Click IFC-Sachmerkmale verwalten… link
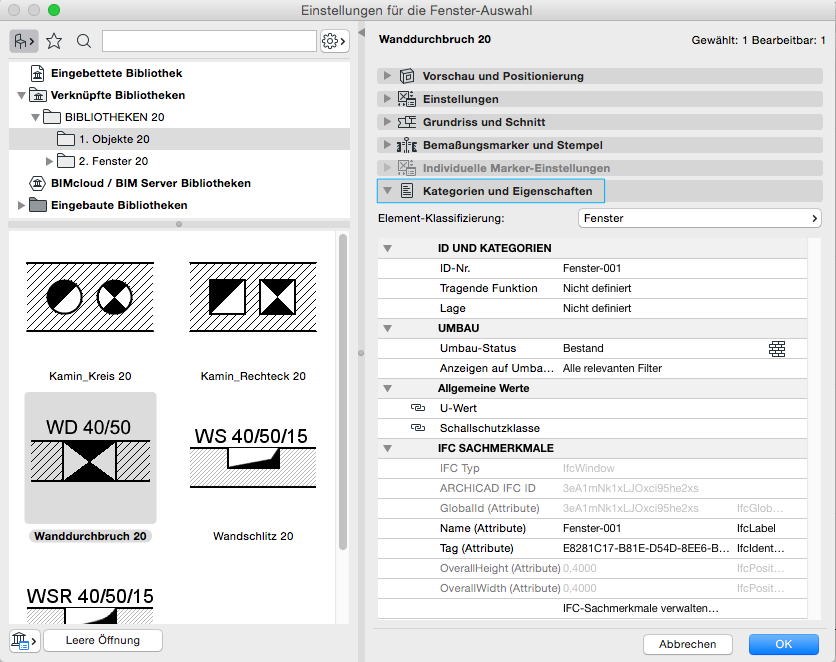 (x=640, y=608)
